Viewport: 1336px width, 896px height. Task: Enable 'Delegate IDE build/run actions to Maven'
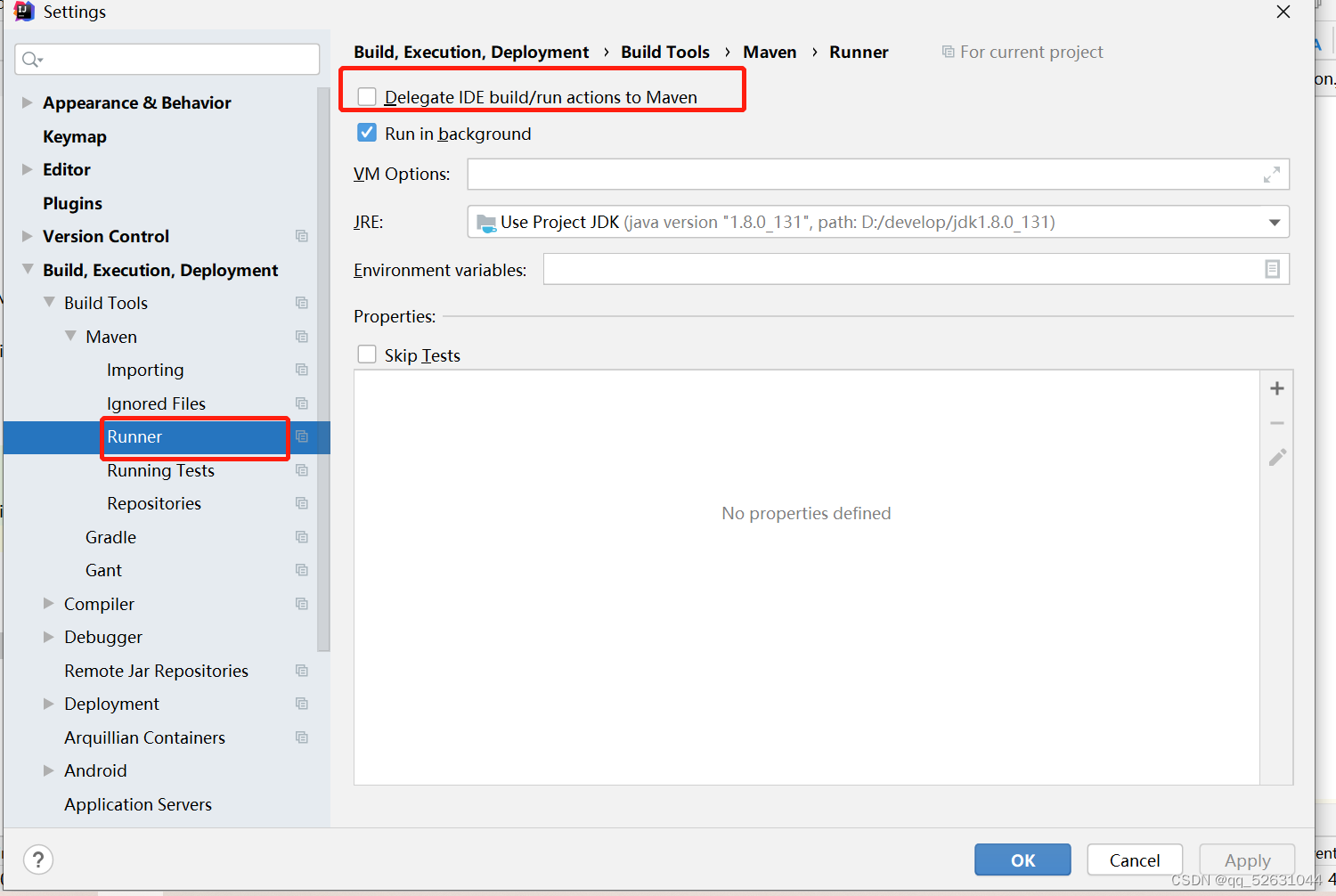pos(366,96)
